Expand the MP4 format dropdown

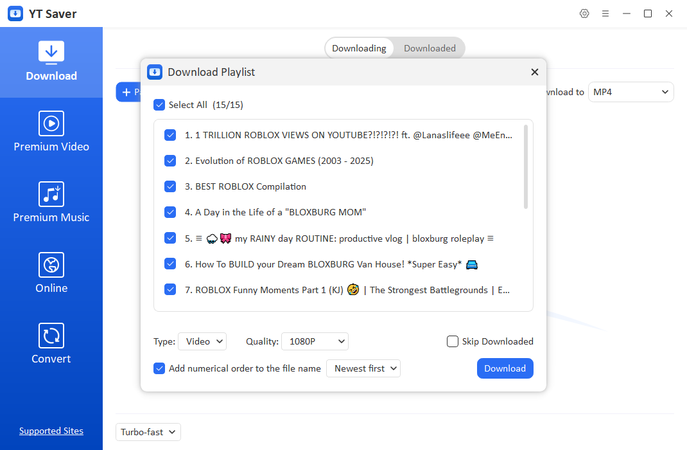click(630, 92)
